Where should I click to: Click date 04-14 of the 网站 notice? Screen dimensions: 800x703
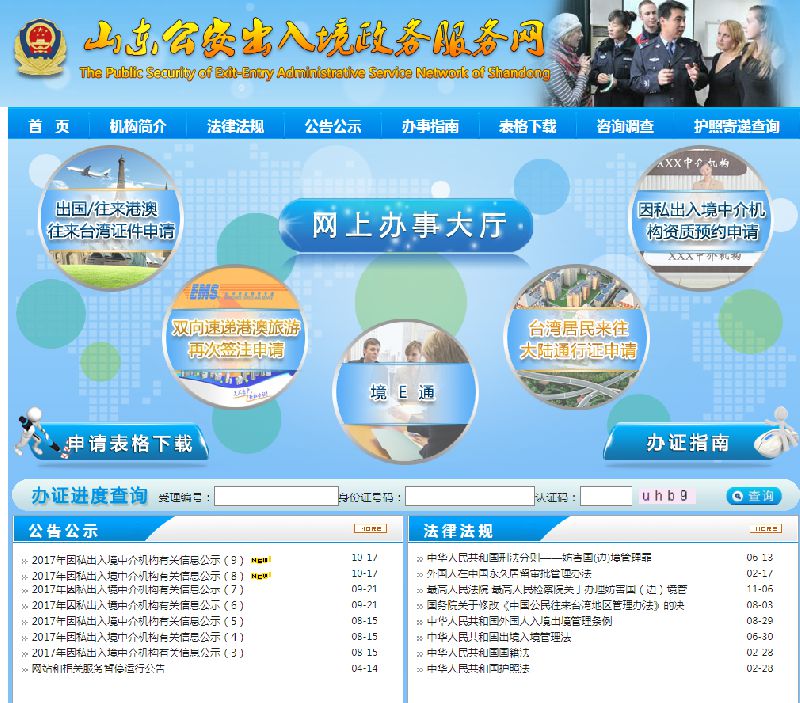click(x=364, y=669)
